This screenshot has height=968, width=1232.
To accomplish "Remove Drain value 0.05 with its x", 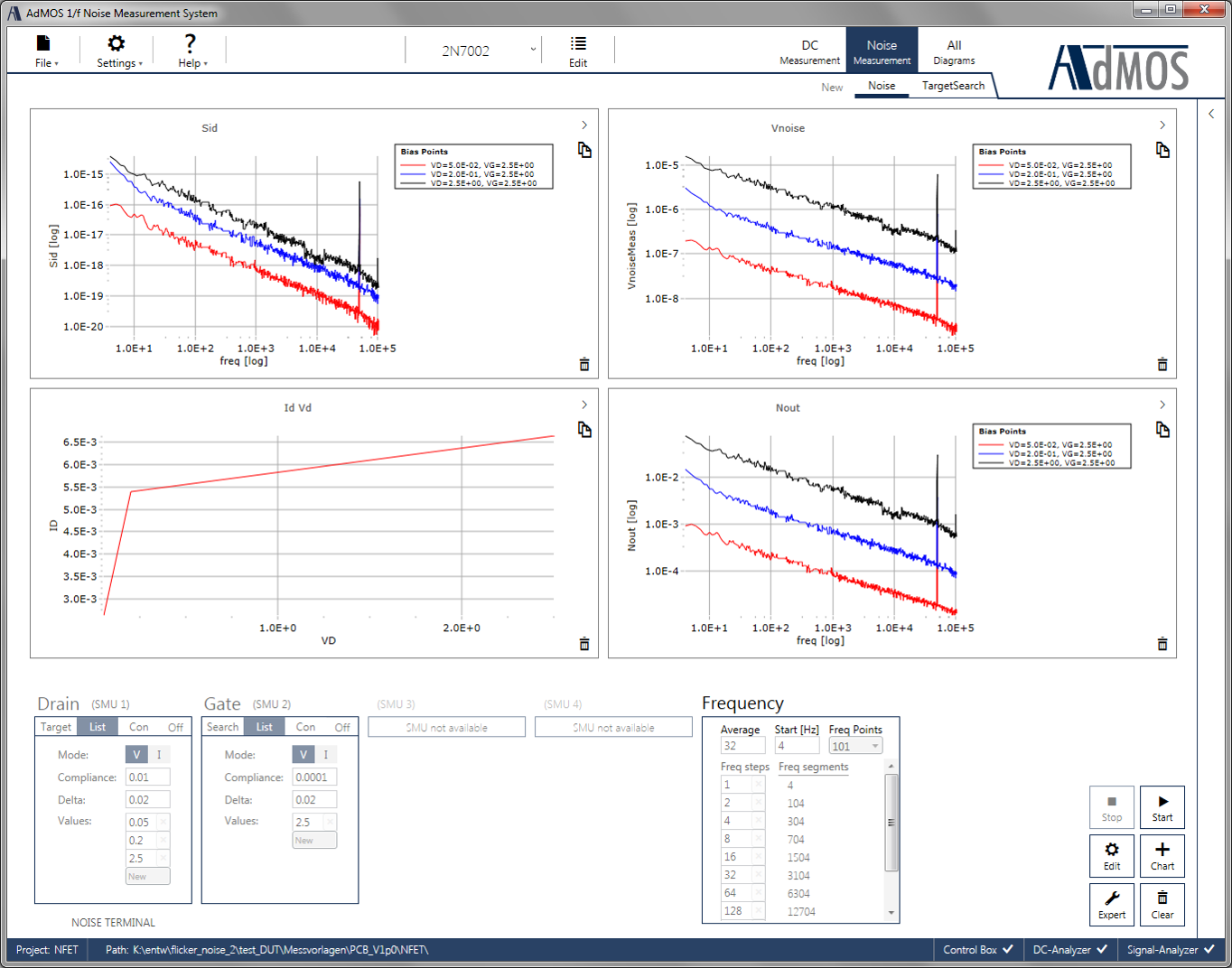I will pos(163,822).
